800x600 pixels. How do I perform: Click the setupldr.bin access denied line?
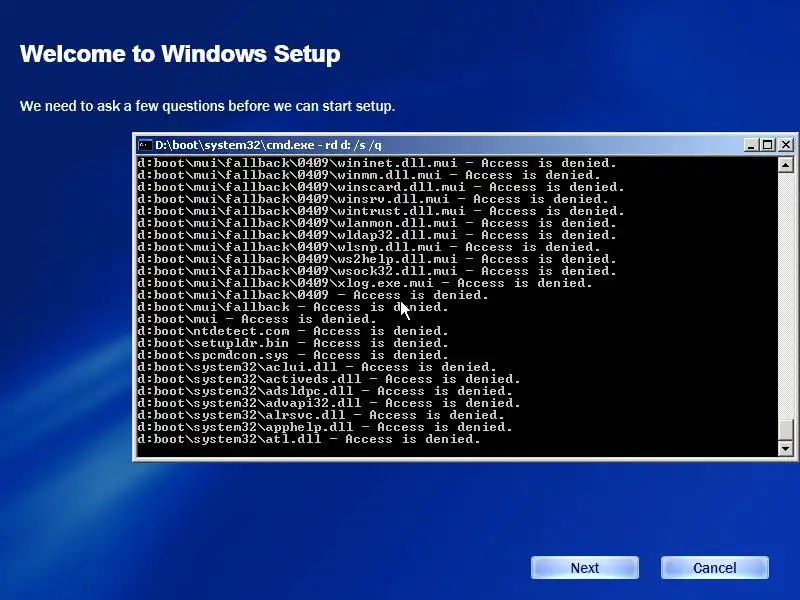point(293,343)
